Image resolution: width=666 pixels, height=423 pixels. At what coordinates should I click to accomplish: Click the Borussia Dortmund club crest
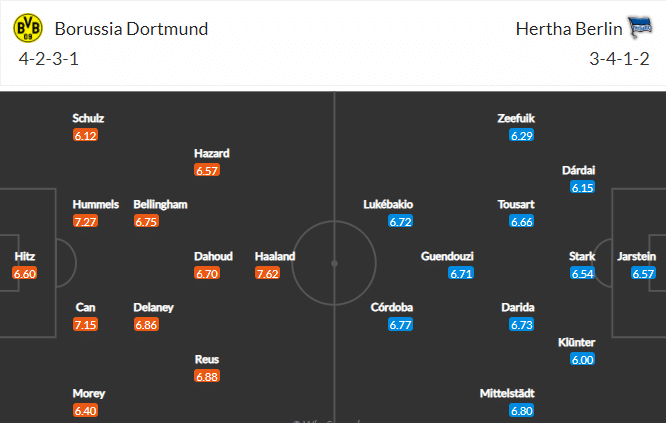pos(28,28)
